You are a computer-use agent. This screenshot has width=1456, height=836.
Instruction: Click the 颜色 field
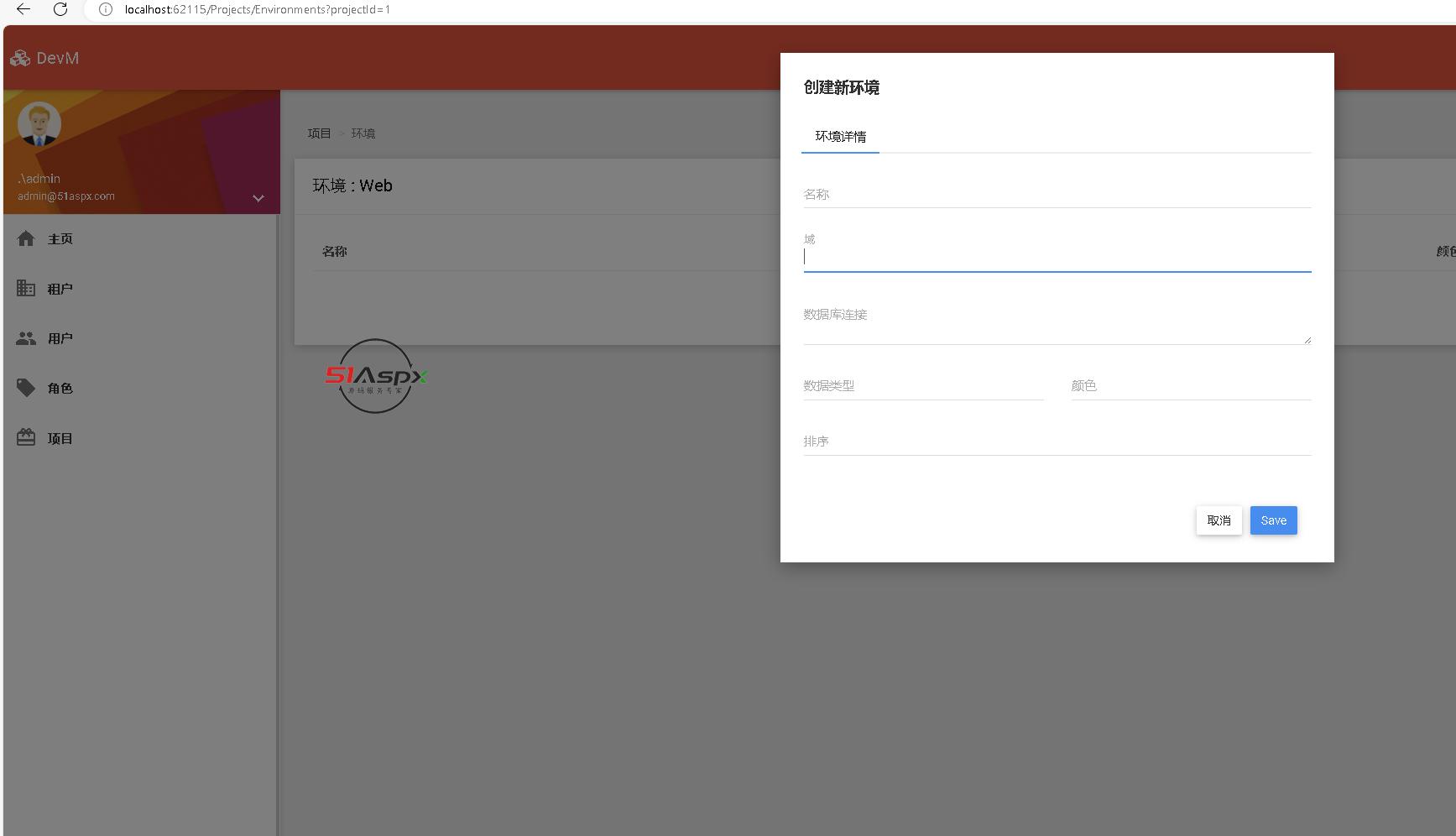pos(1191,386)
